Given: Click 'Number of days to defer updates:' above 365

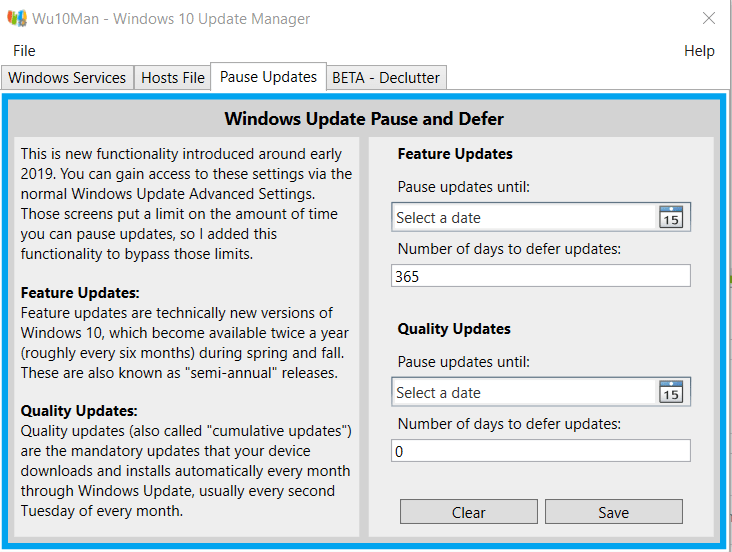Looking at the screenshot, I should pyautogui.click(x=509, y=249).
